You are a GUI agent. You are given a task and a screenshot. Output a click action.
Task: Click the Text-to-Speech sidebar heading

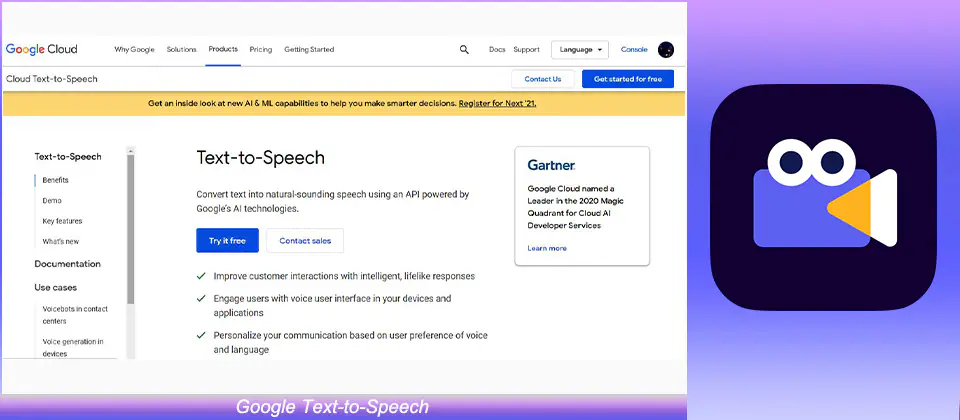(x=68, y=157)
